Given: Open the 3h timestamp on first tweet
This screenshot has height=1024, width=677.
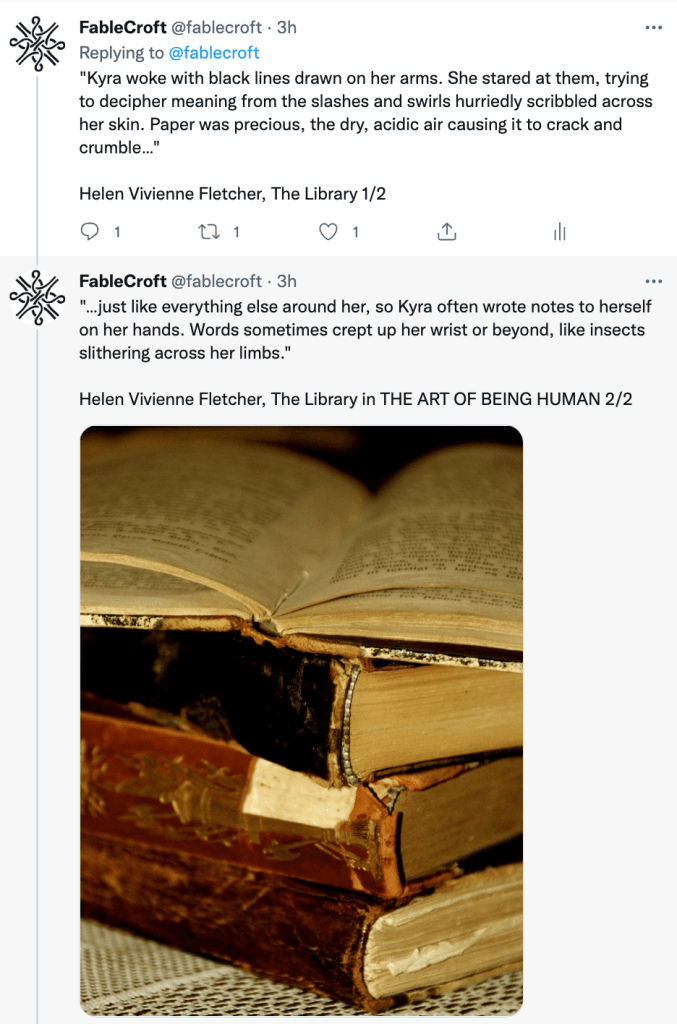Looking at the screenshot, I should point(287,27).
